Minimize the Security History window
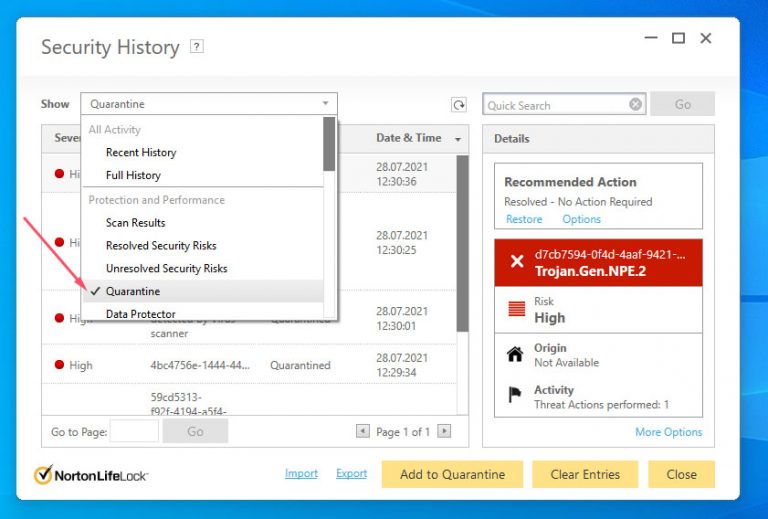768x519 pixels. tap(651, 38)
